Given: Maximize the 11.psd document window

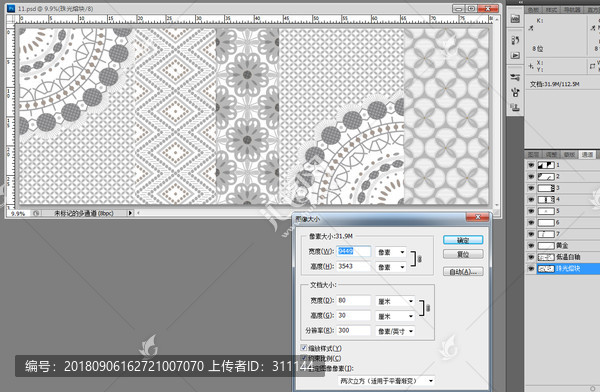Looking at the screenshot, I should [471, 8].
